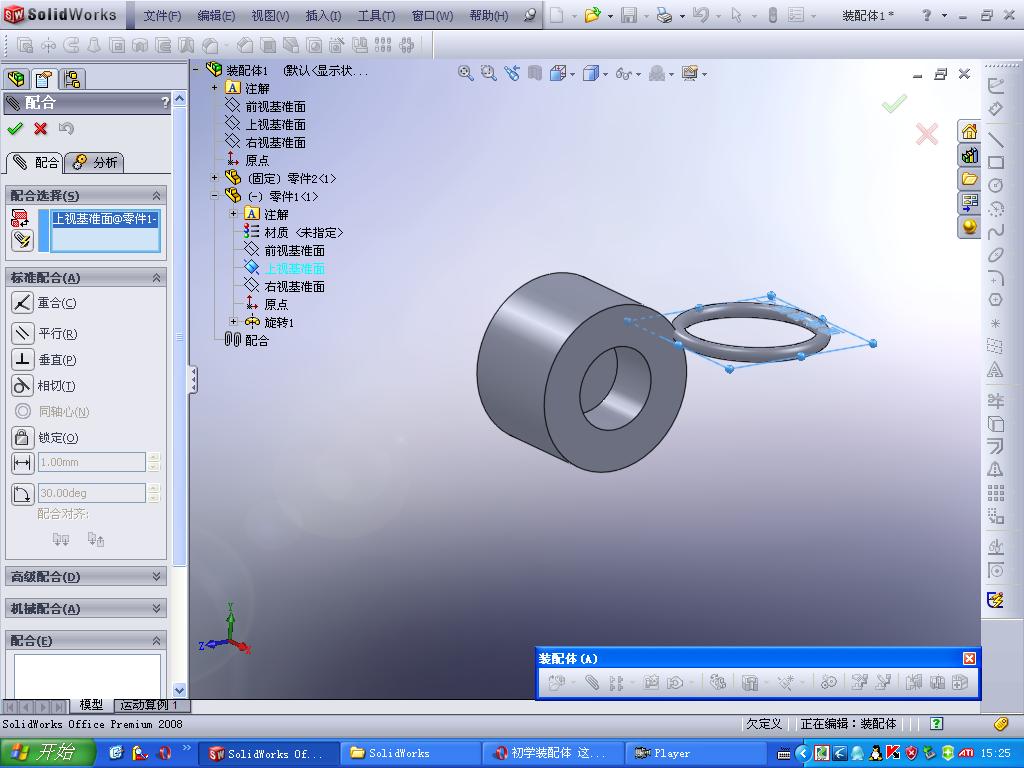Open SolidWorks Resources home icon in task pane

click(969, 131)
